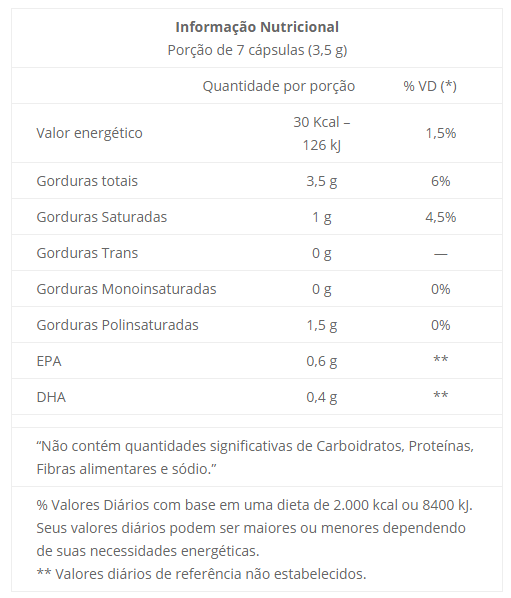Click the 1,5% energy daily value
511x598 pixels.
point(441,133)
